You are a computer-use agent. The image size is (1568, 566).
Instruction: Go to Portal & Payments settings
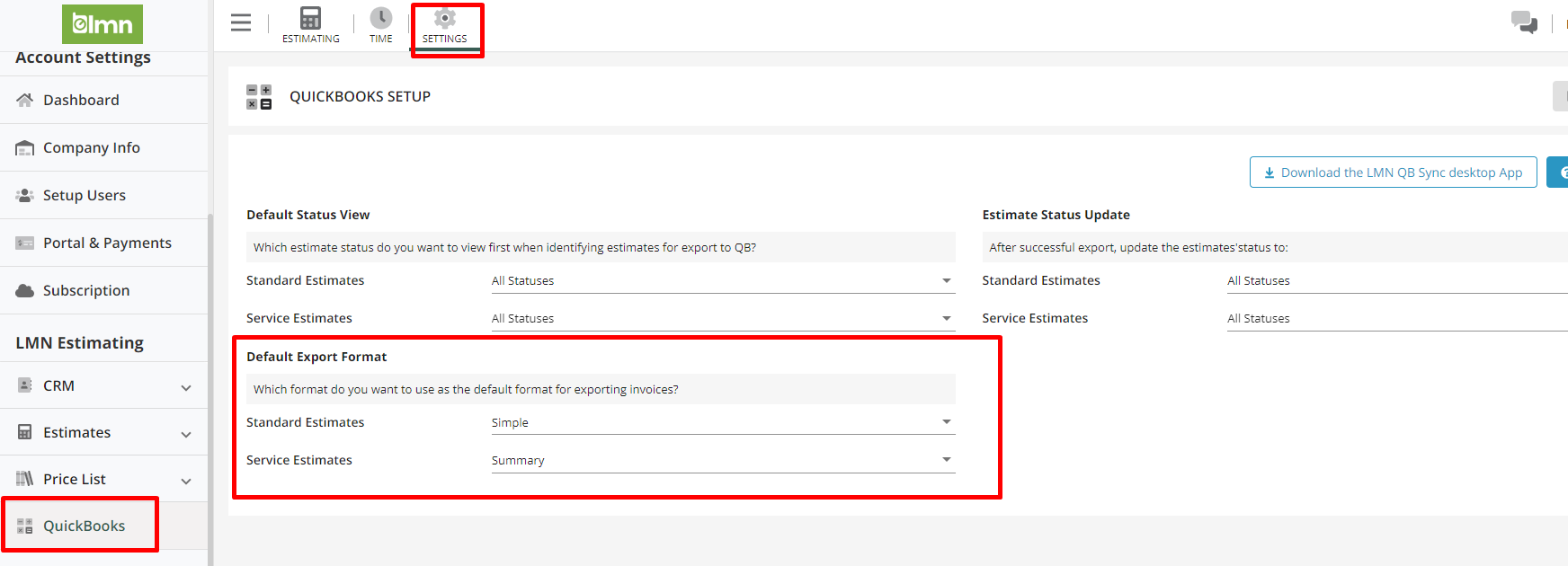pos(107,243)
